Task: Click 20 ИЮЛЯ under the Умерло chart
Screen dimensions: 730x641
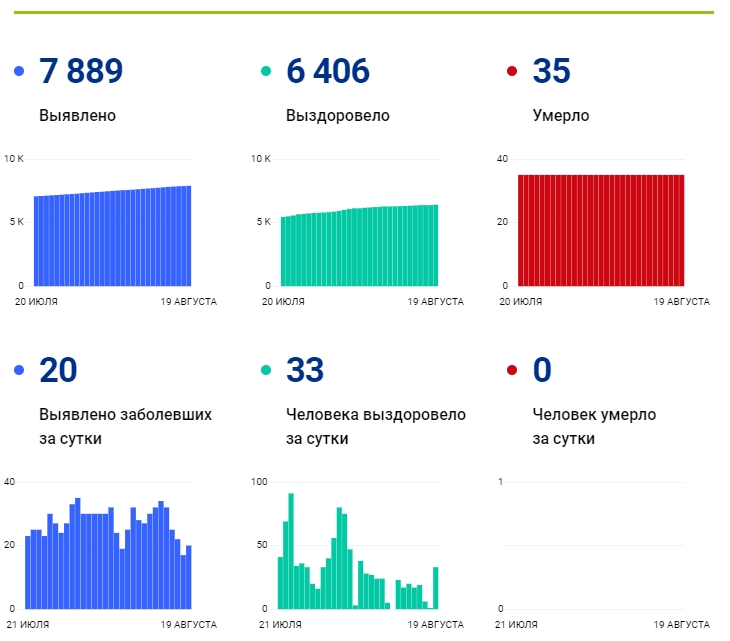Action: click(520, 302)
